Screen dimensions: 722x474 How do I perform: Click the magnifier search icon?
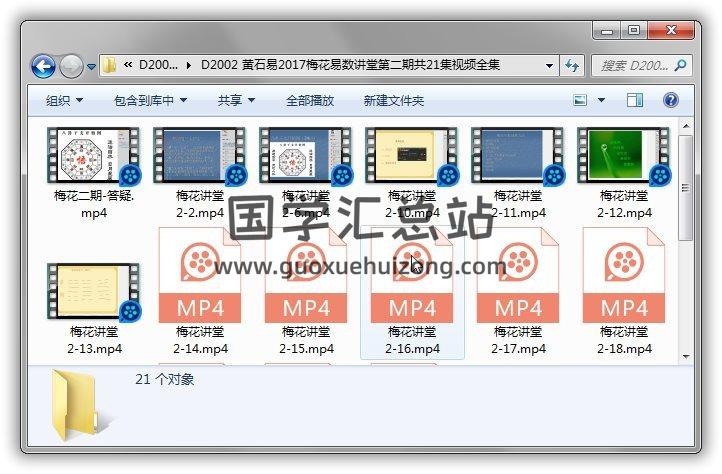pos(680,65)
